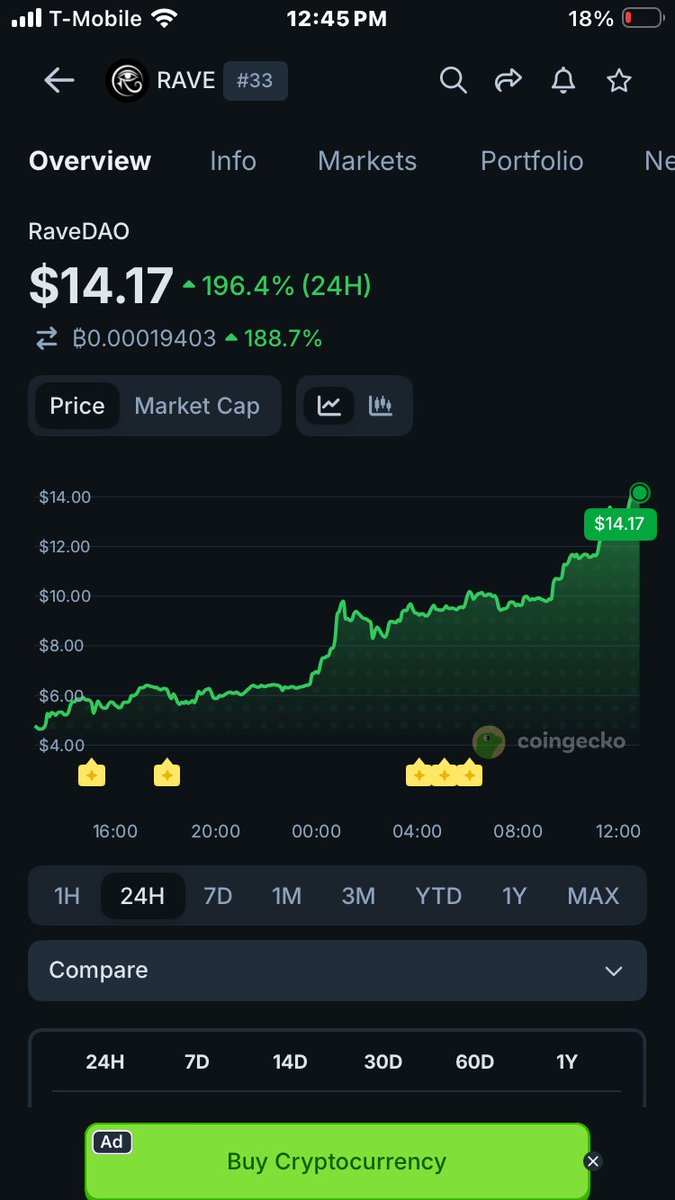Tap the first yellow event marker
675x1200 pixels.
point(91,773)
